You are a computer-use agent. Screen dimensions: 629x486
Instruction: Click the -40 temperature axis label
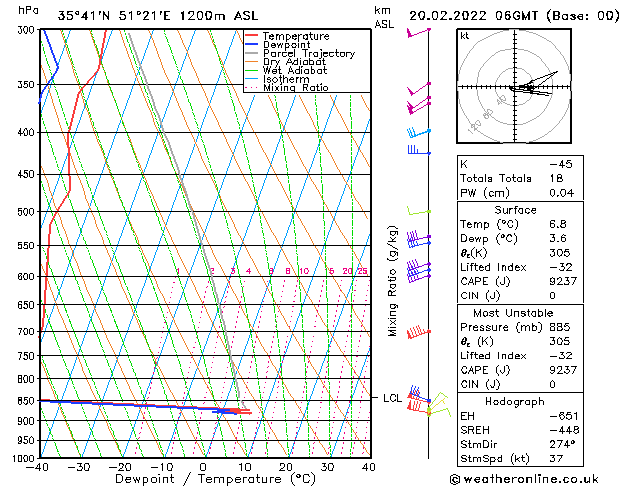coord(37,467)
